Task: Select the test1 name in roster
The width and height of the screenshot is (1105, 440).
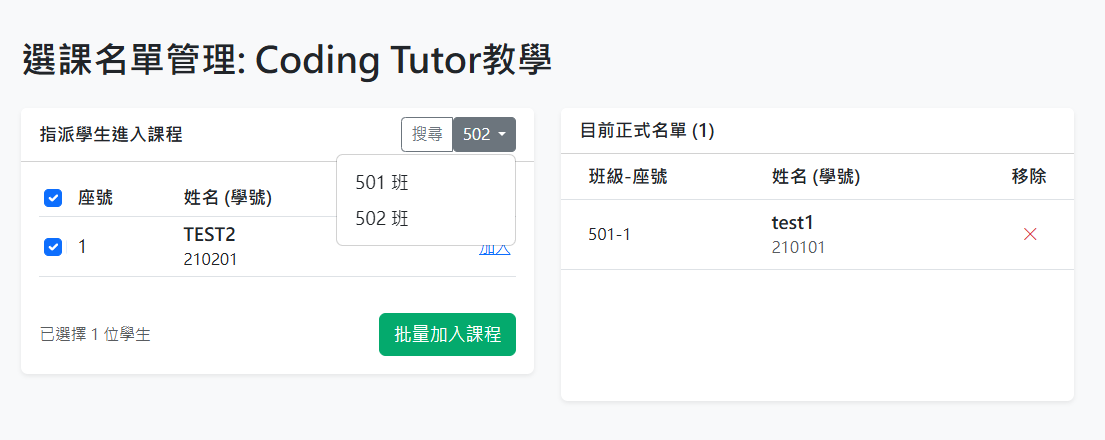Action: pyautogui.click(x=793, y=222)
